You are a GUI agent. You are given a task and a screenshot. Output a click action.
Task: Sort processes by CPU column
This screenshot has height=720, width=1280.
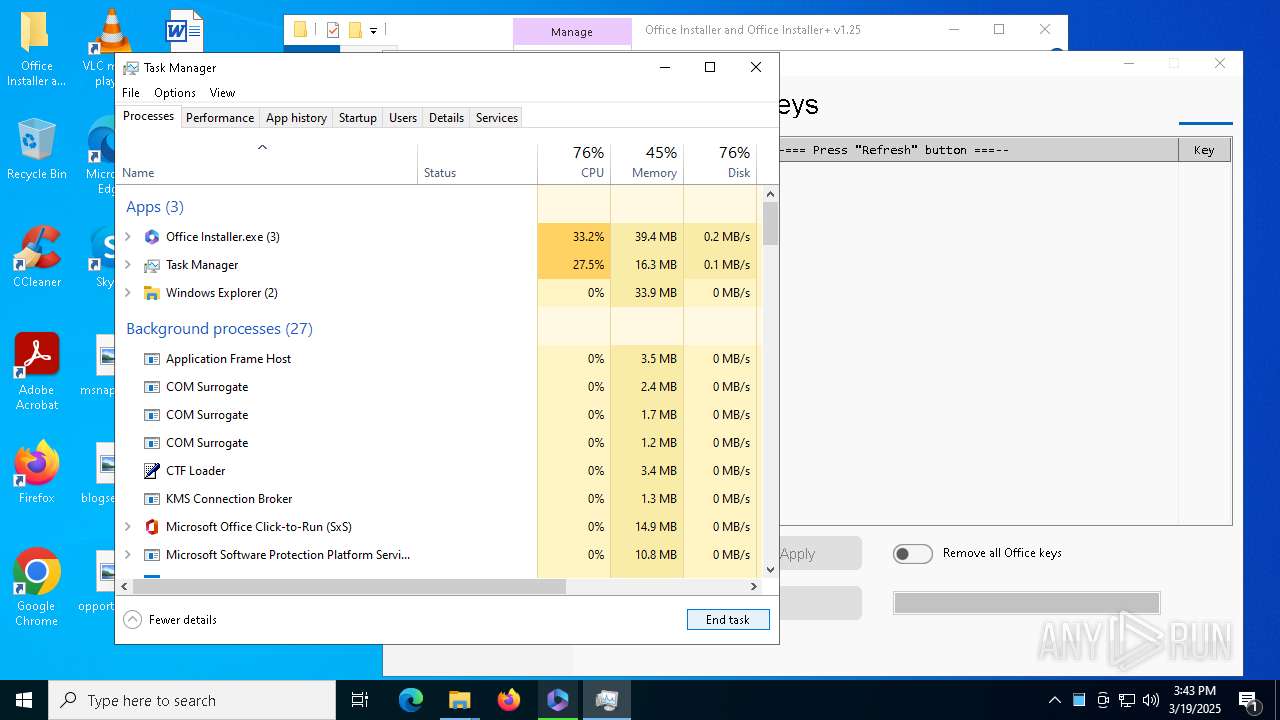coord(574,163)
